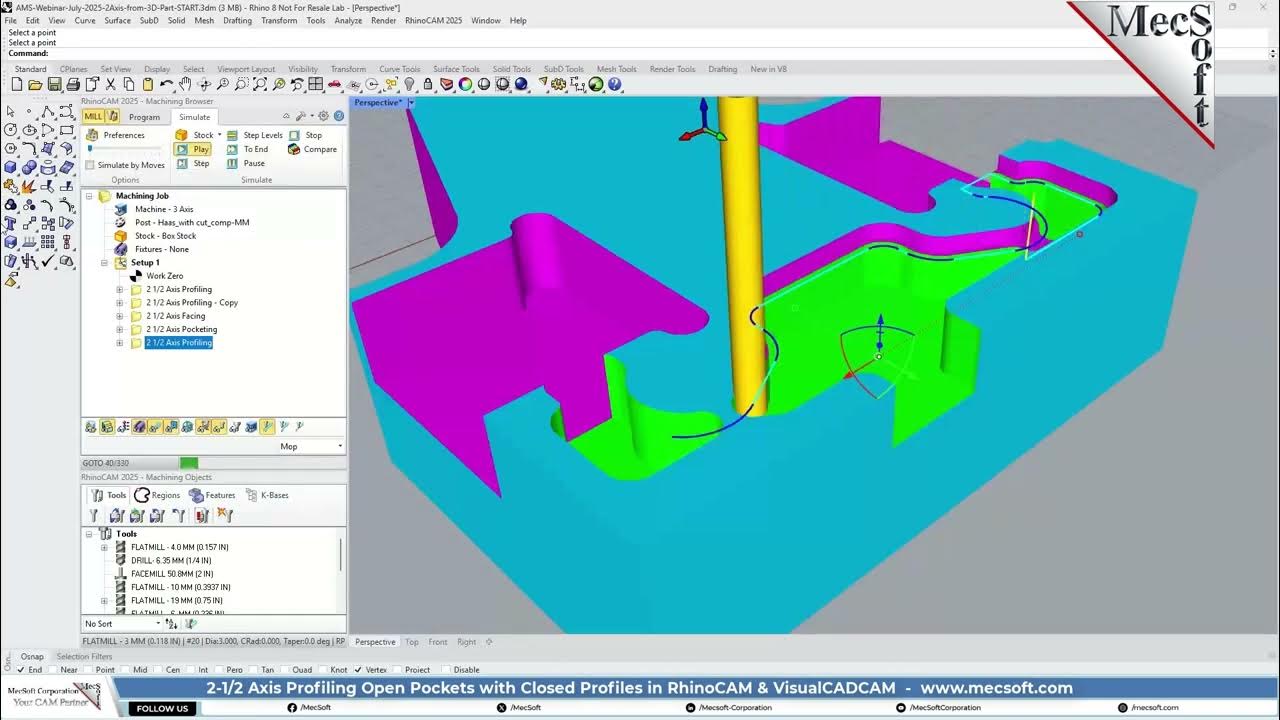Enable the Simulate by Moves checkbox
This screenshot has width=1280, height=720.
pyautogui.click(x=88, y=165)
